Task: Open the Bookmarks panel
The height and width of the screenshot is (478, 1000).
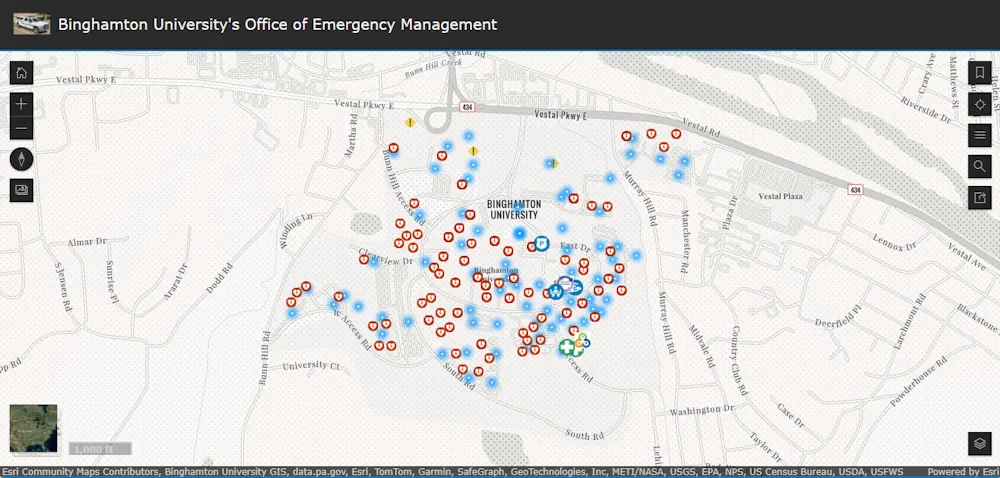Action: [x=980, y=73]
